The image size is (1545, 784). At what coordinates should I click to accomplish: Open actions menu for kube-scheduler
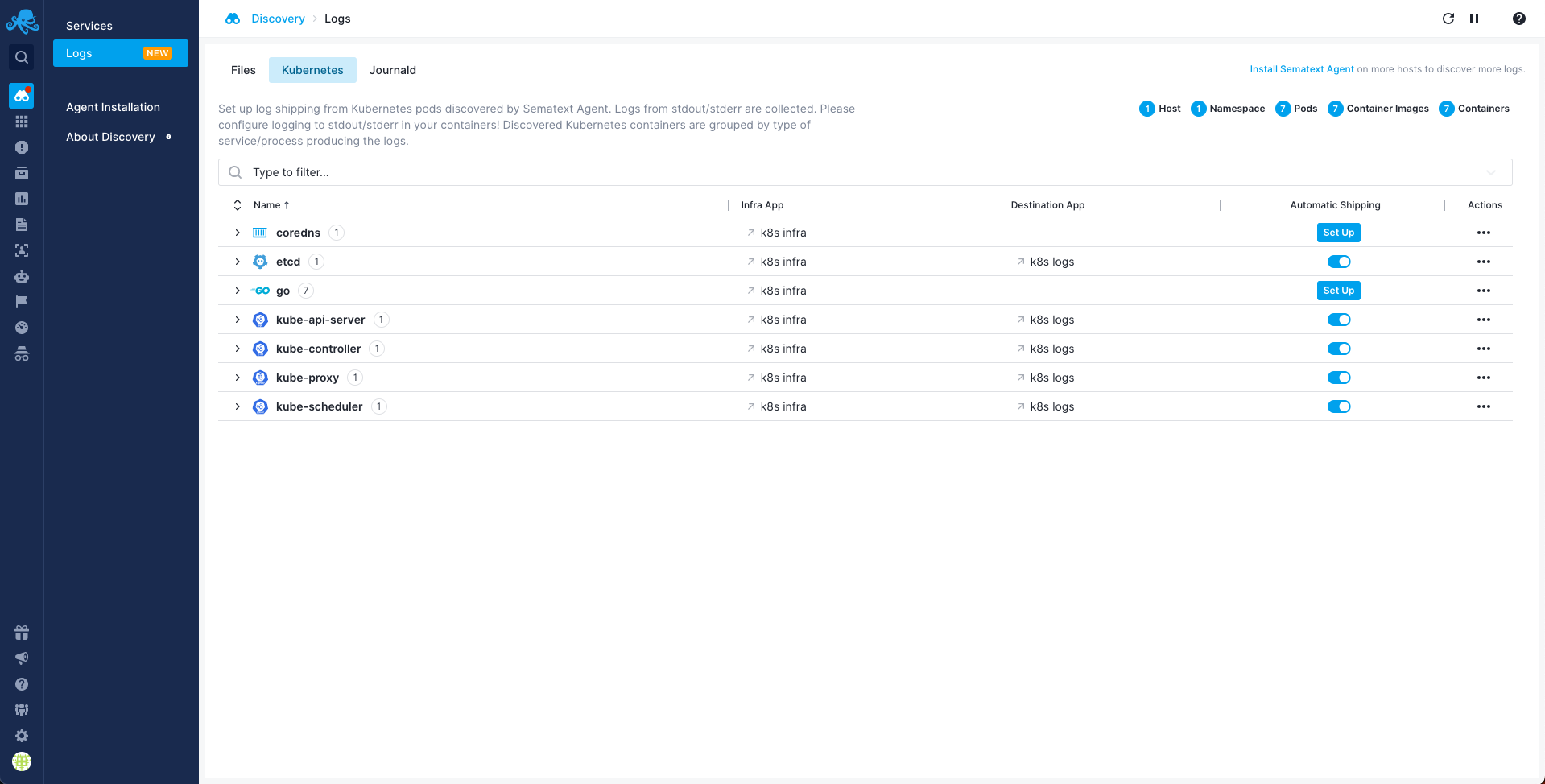(x=1484, y=406)
